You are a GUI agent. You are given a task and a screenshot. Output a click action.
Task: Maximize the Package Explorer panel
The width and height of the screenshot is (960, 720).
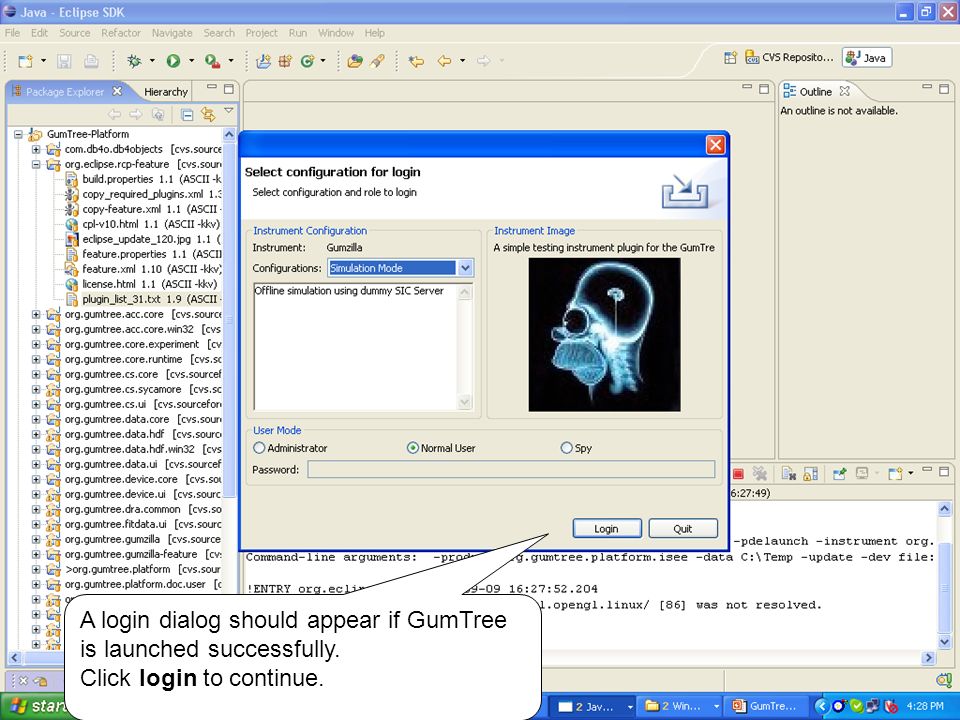pyautogui.click(x=228, y=89)
